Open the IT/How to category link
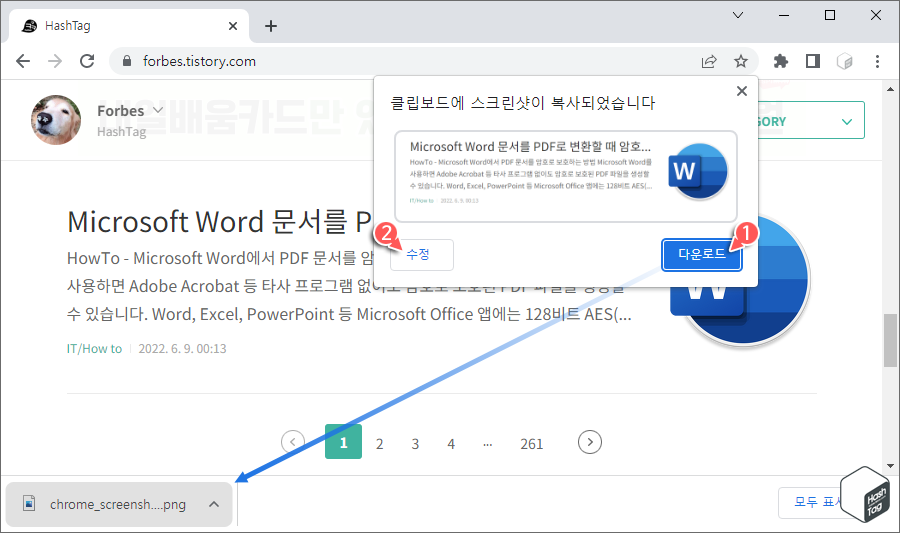This screenshot has width=900, height=533. click(x=94, y=348)
